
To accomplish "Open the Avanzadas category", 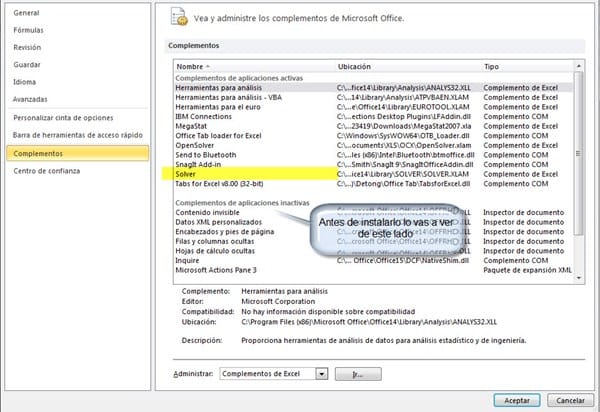I will 30,99.
